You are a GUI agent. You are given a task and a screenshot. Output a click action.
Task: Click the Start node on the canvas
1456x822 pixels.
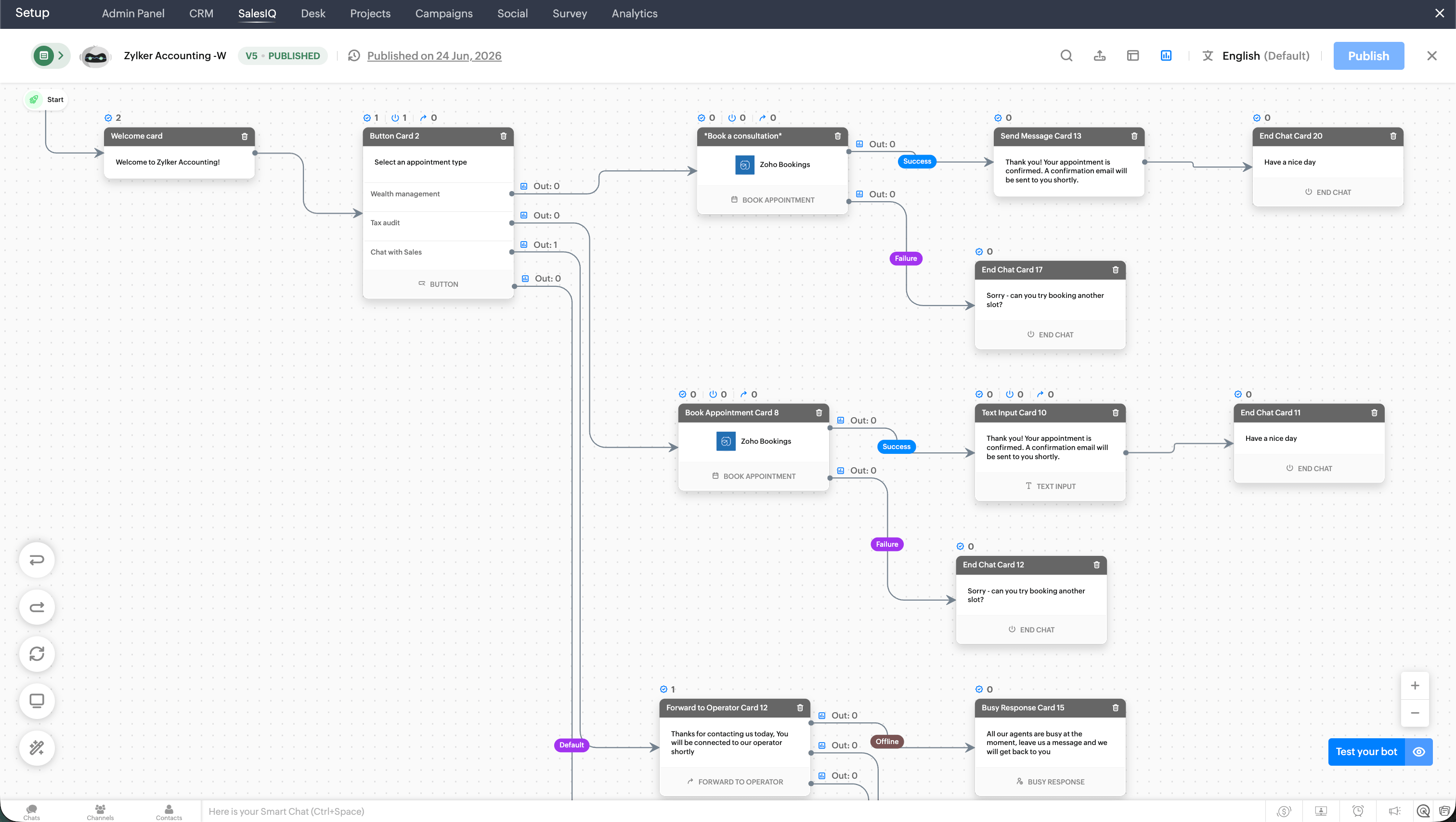pyautogui.click(x=46, y=100)
